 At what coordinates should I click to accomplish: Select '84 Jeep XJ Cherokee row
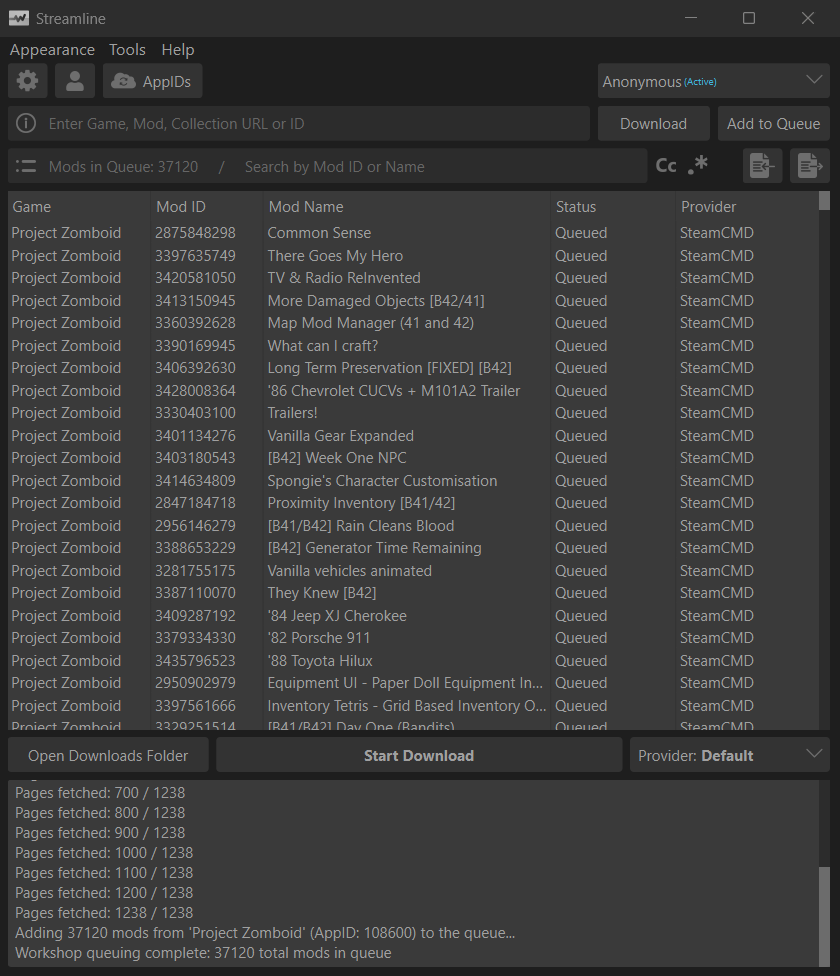[x=413, y=616]
